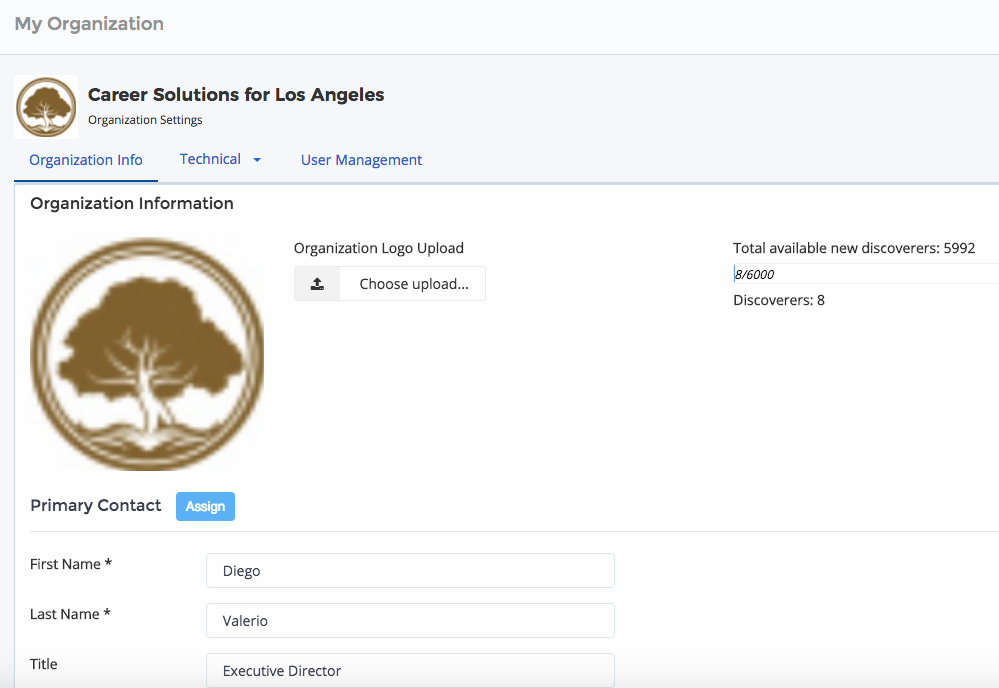Viewport: 999px width, 688px height.
Task: Click the First Name field containing Diego
Action: (x=410, y=571)
